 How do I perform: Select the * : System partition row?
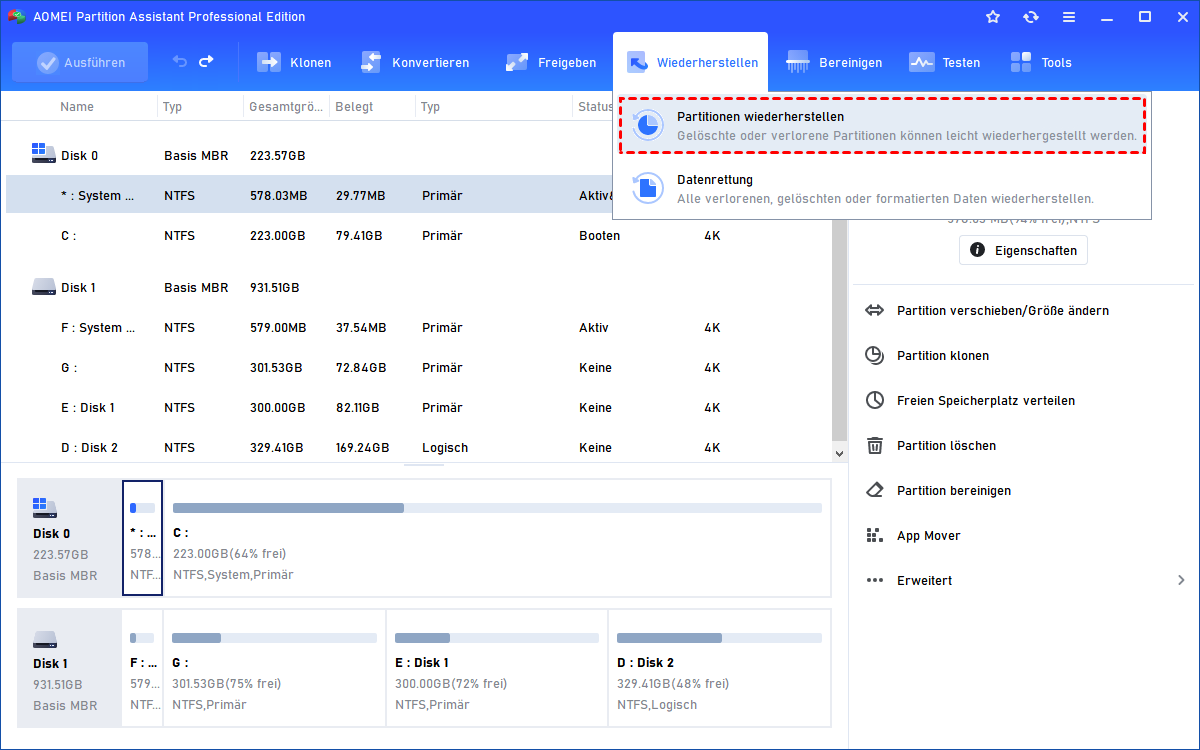(419, 195)
